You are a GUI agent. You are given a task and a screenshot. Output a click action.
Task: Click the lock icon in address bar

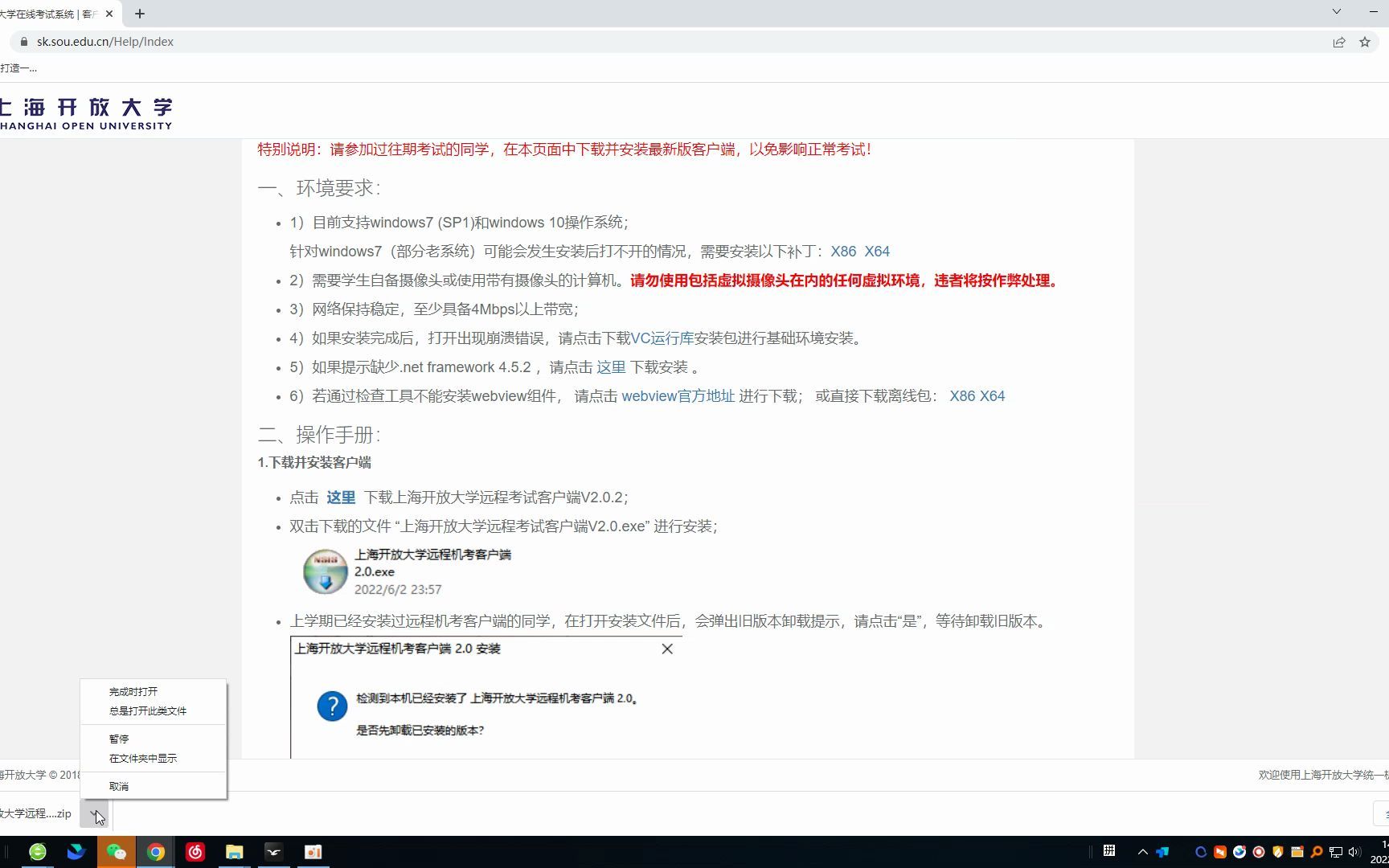(24, 42)
